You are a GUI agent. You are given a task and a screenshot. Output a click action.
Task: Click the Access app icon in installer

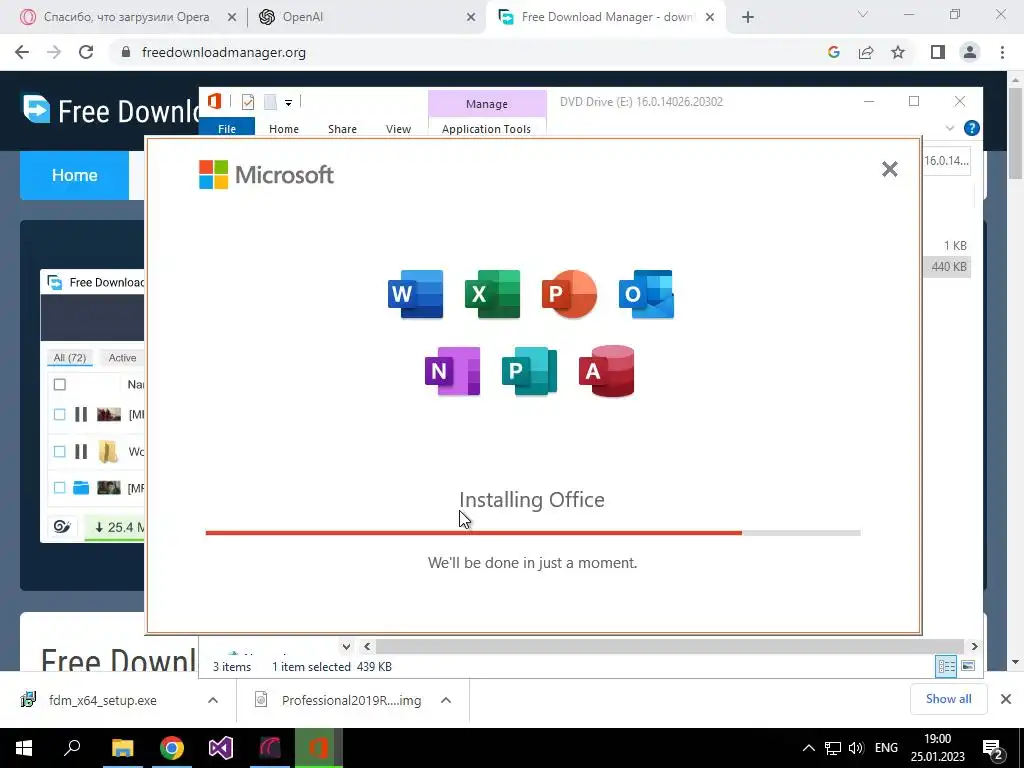pyautogui.click(x=607, y=371)
